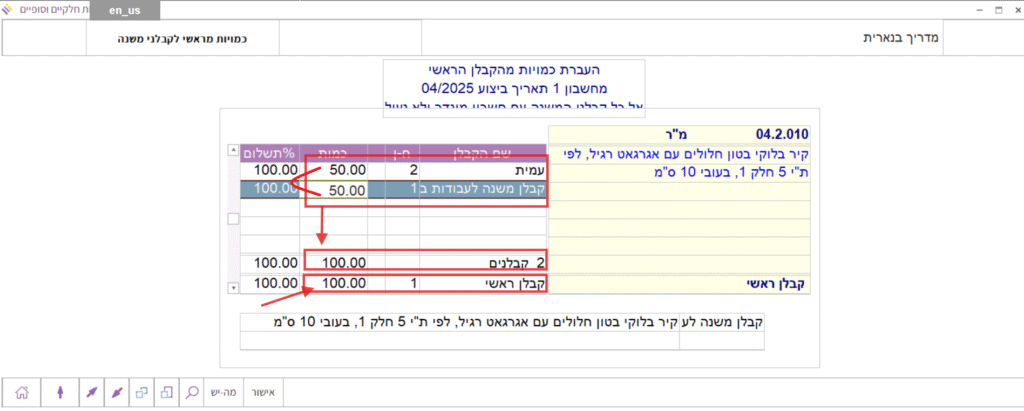Click the up-right diagonal arrow icon

(90, 392)
